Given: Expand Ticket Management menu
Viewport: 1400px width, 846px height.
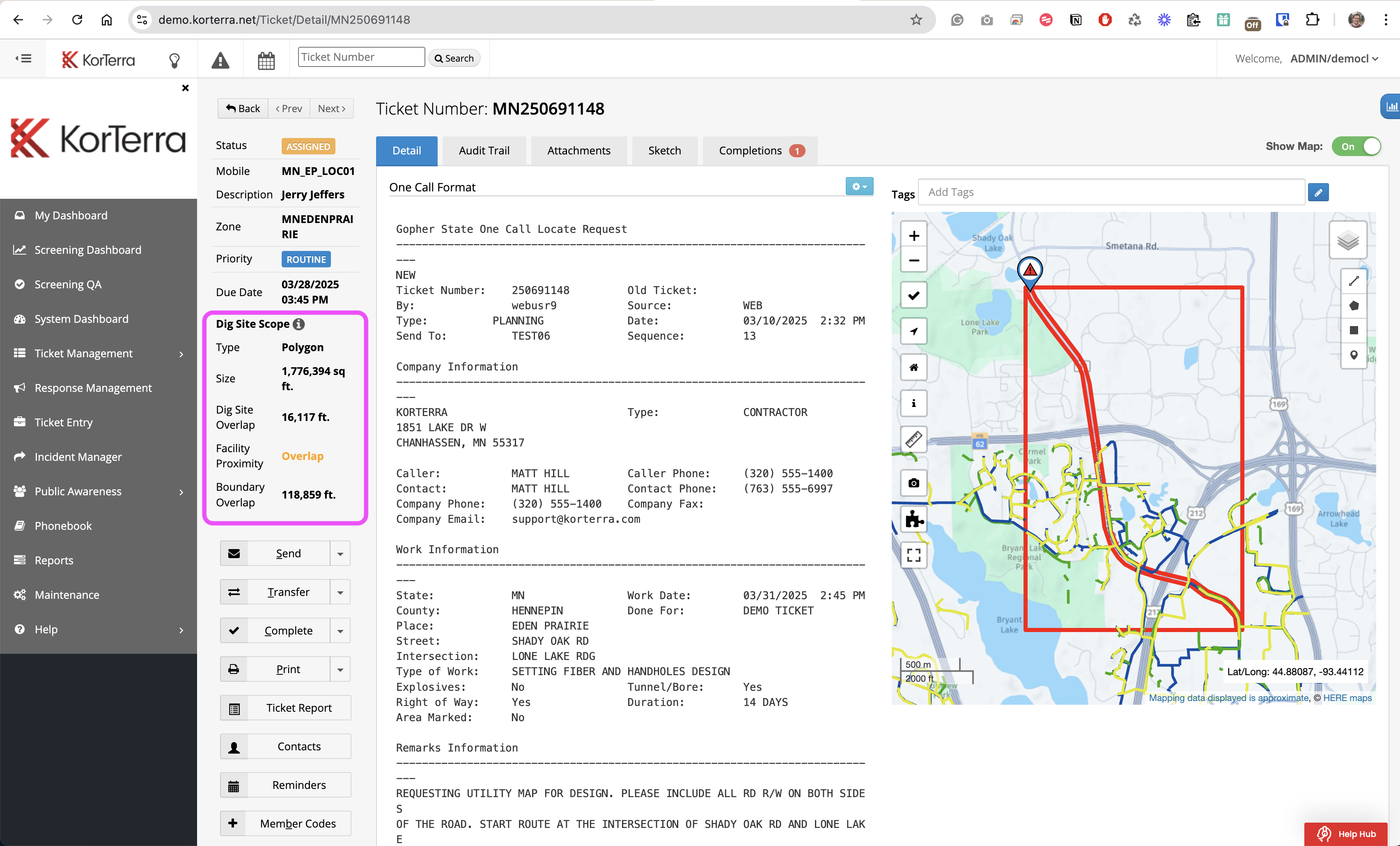Looking at the screenshot, I should click(x=99, y=354).
